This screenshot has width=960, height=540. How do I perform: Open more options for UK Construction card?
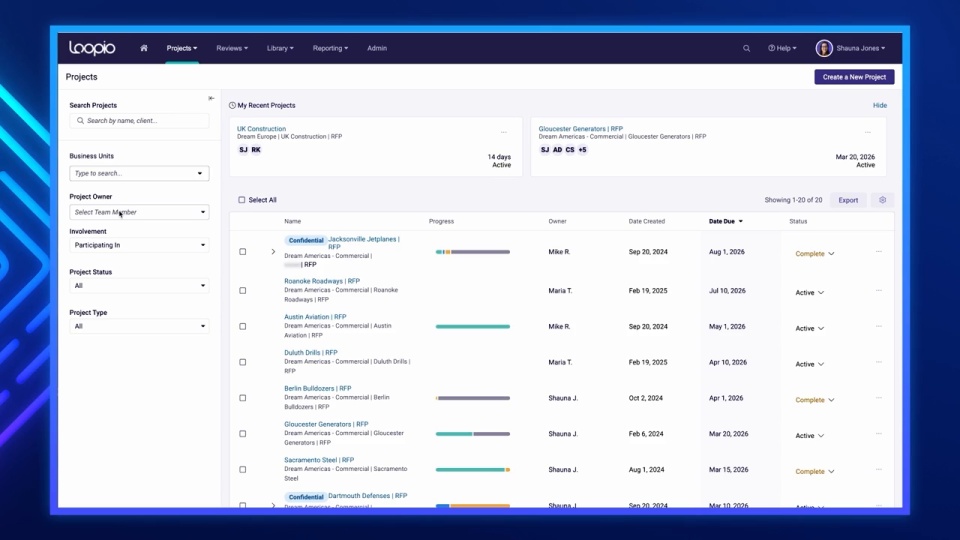coord(504,132)
